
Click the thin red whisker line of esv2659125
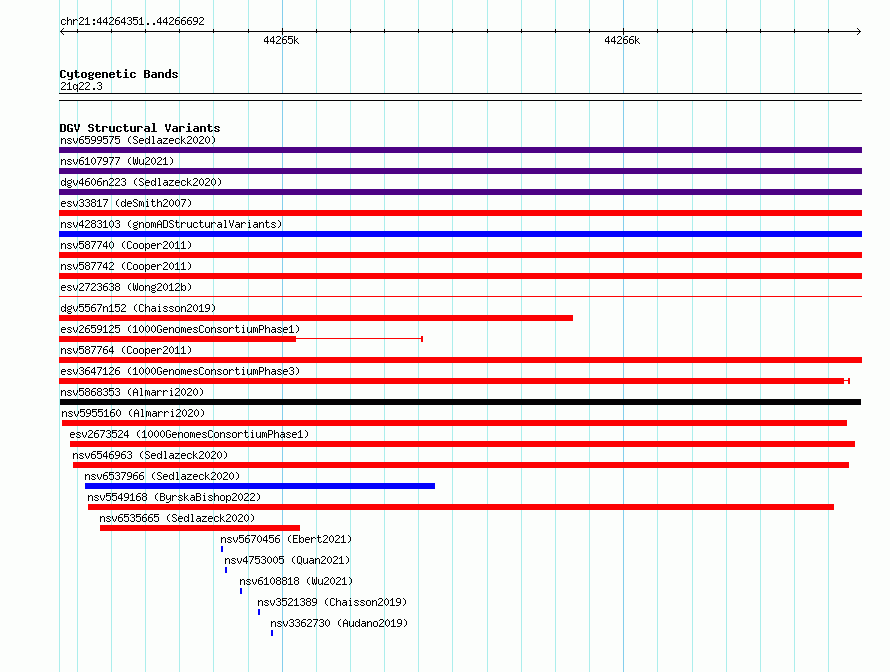pyautogui.click(x=359, y=339)
